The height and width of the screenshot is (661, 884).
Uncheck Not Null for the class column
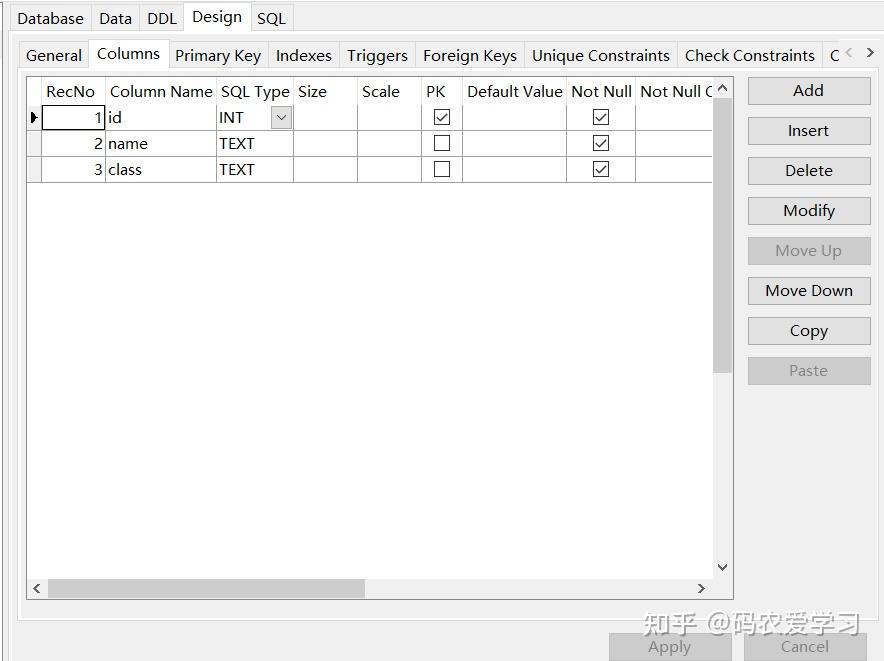[x=601, y=169]
